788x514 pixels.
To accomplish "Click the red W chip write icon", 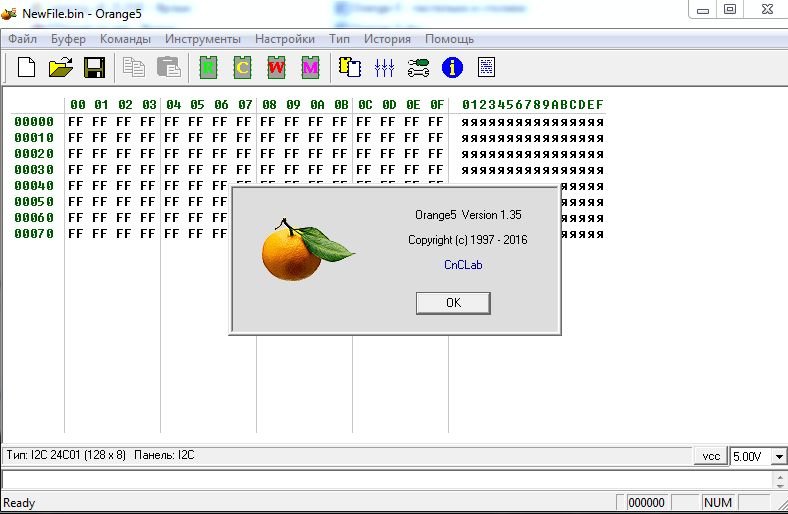I will (x=276, y=67).
